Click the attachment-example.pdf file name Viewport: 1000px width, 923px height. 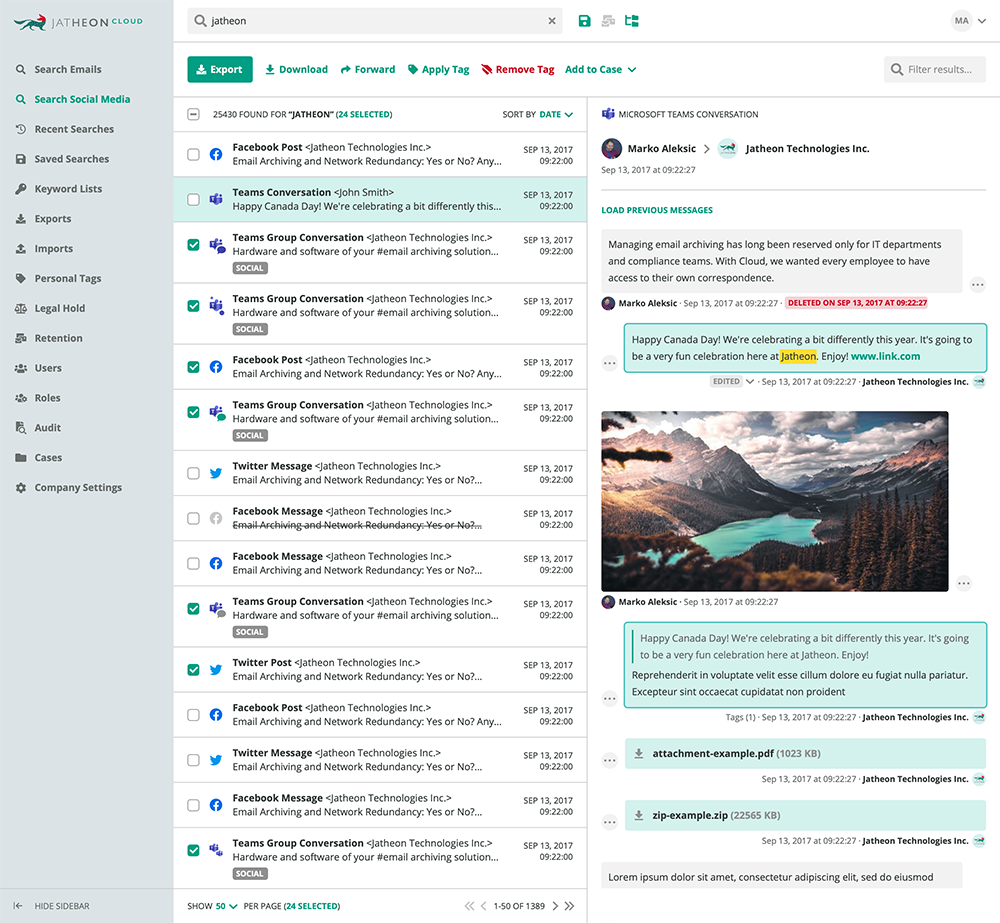point(713,753)
